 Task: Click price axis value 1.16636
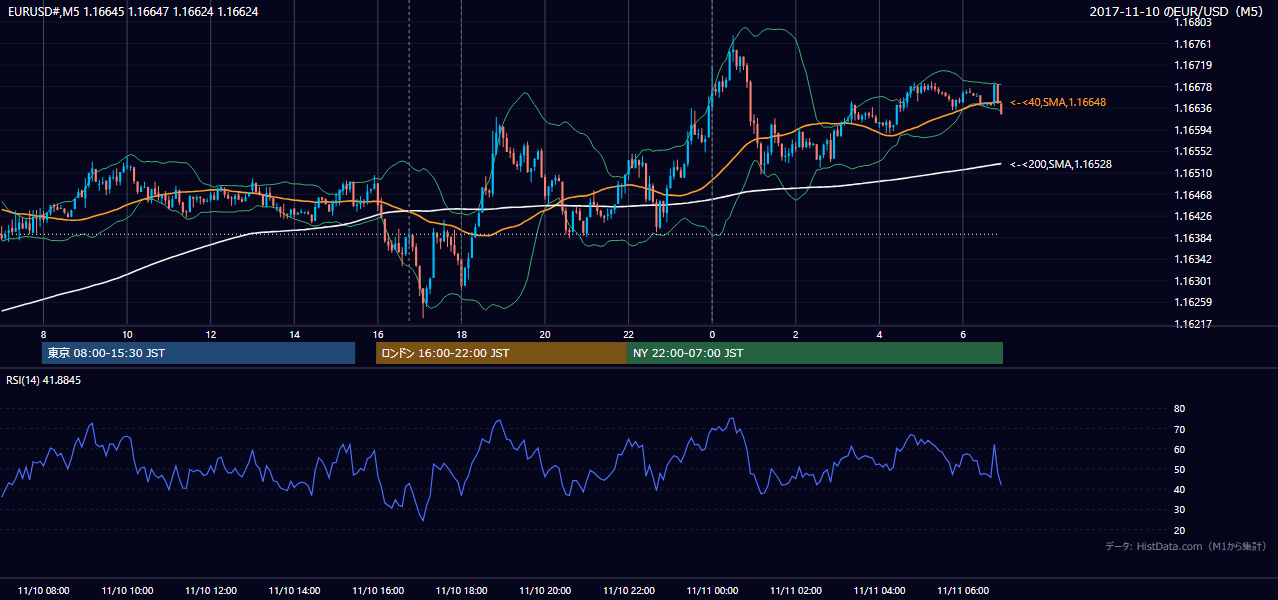coord(1193,108)
